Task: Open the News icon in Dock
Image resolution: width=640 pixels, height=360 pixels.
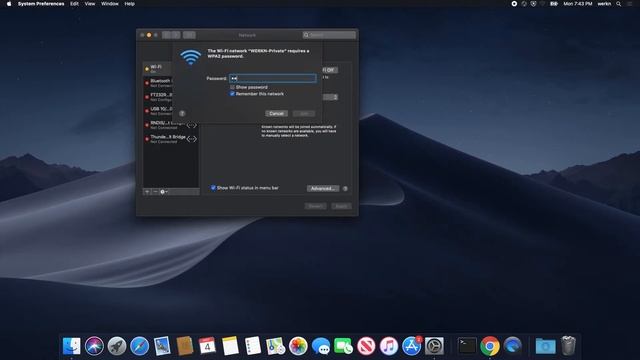Action: (x=366, y=346)
